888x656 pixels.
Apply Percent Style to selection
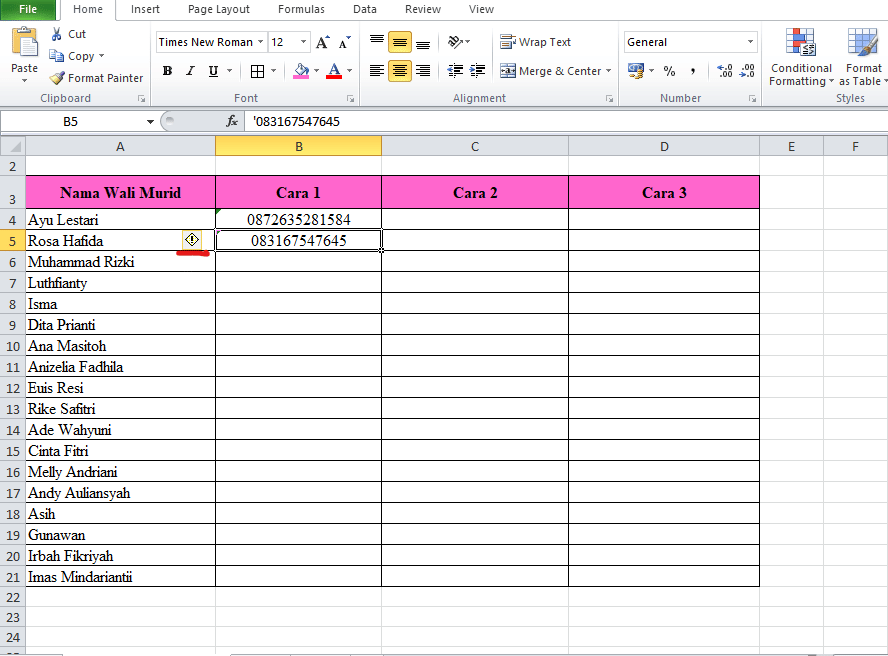point(668,71)
